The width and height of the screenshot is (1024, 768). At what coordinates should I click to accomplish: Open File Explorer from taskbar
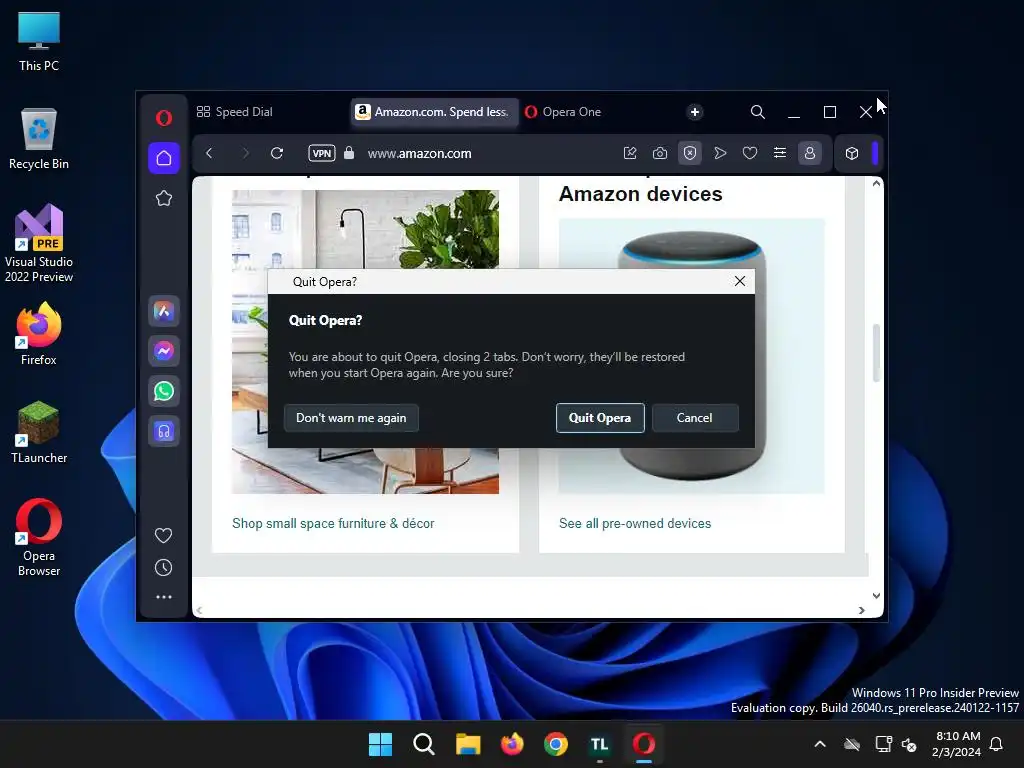click(x=468, y=744)
